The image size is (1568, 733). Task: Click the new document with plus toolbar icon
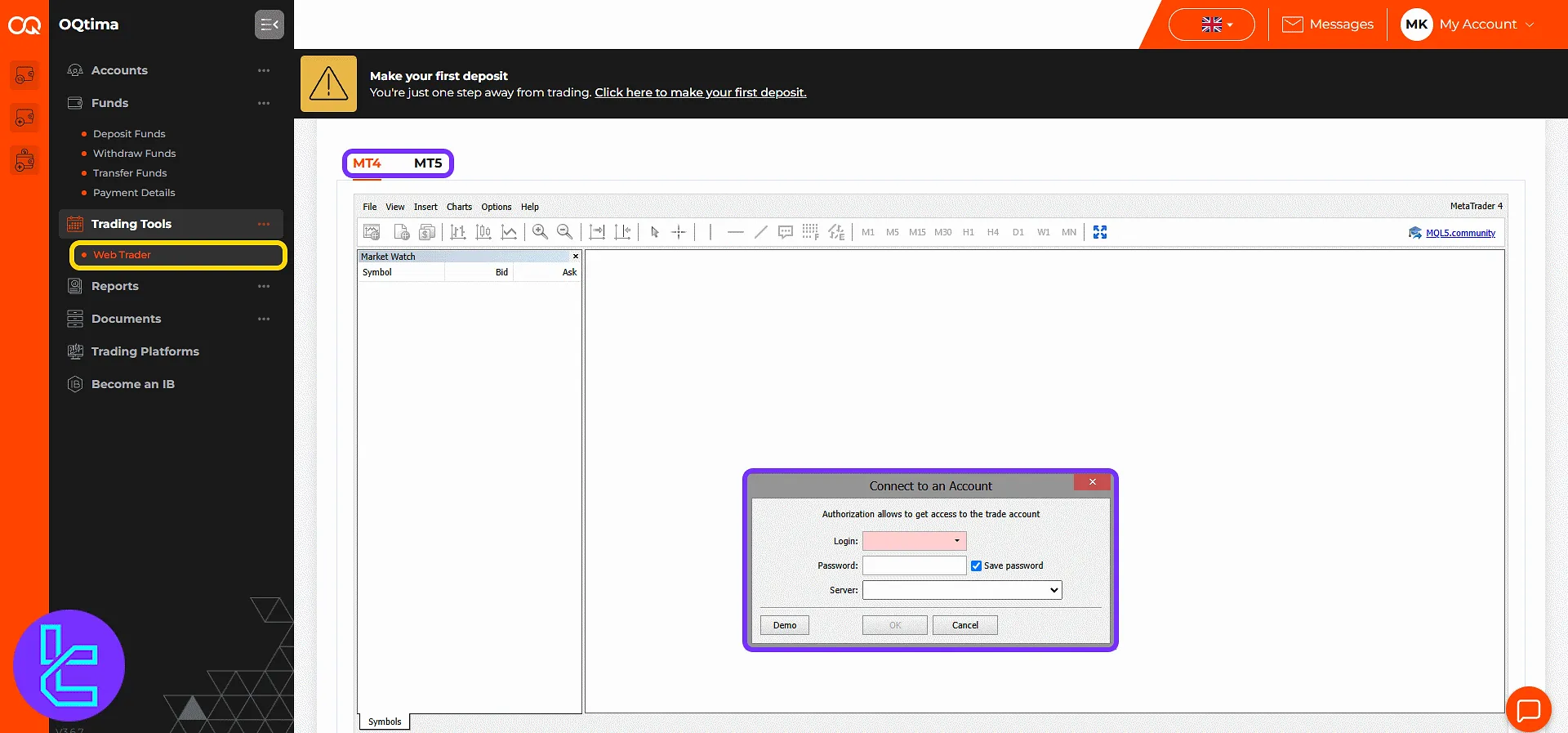tap(401, 232)
